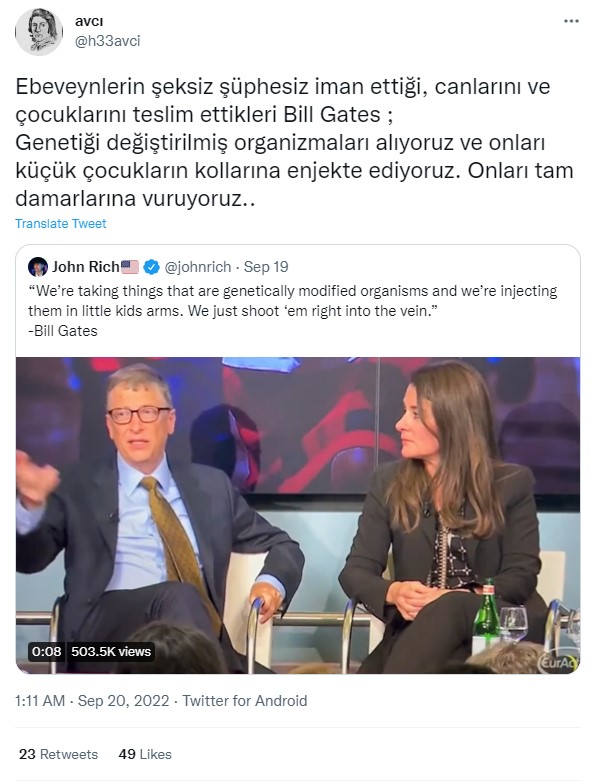597x783 pixels.
Task: Click the blue verified badge beside John Rich
Action: 151,267
